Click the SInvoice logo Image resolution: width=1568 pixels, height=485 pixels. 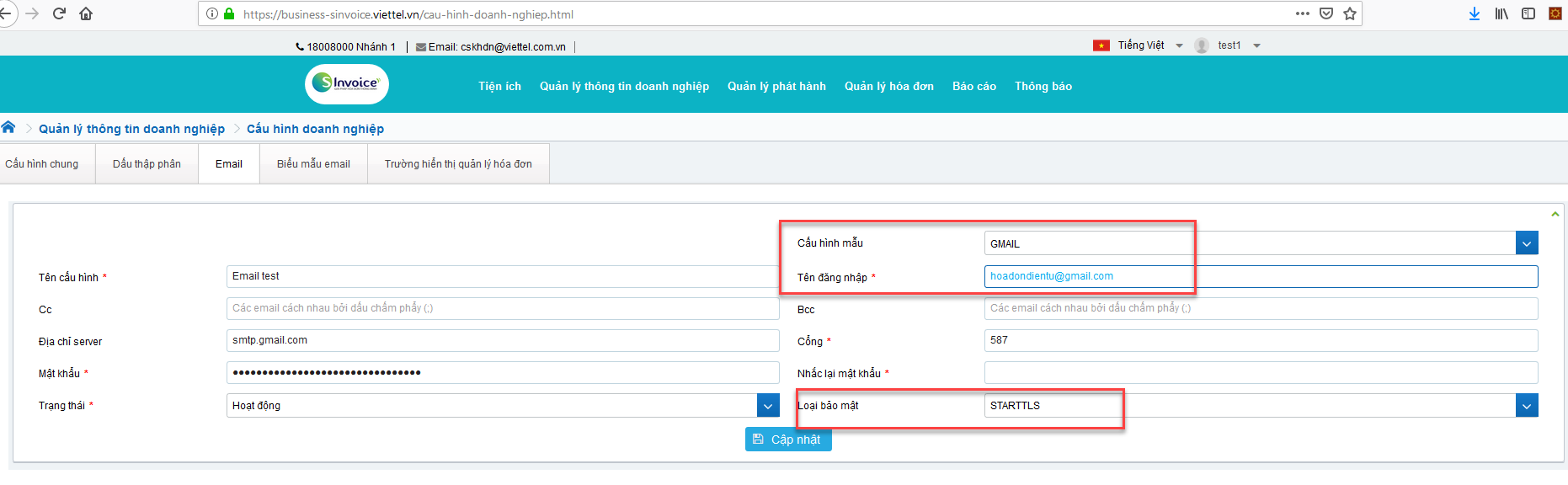346,83
